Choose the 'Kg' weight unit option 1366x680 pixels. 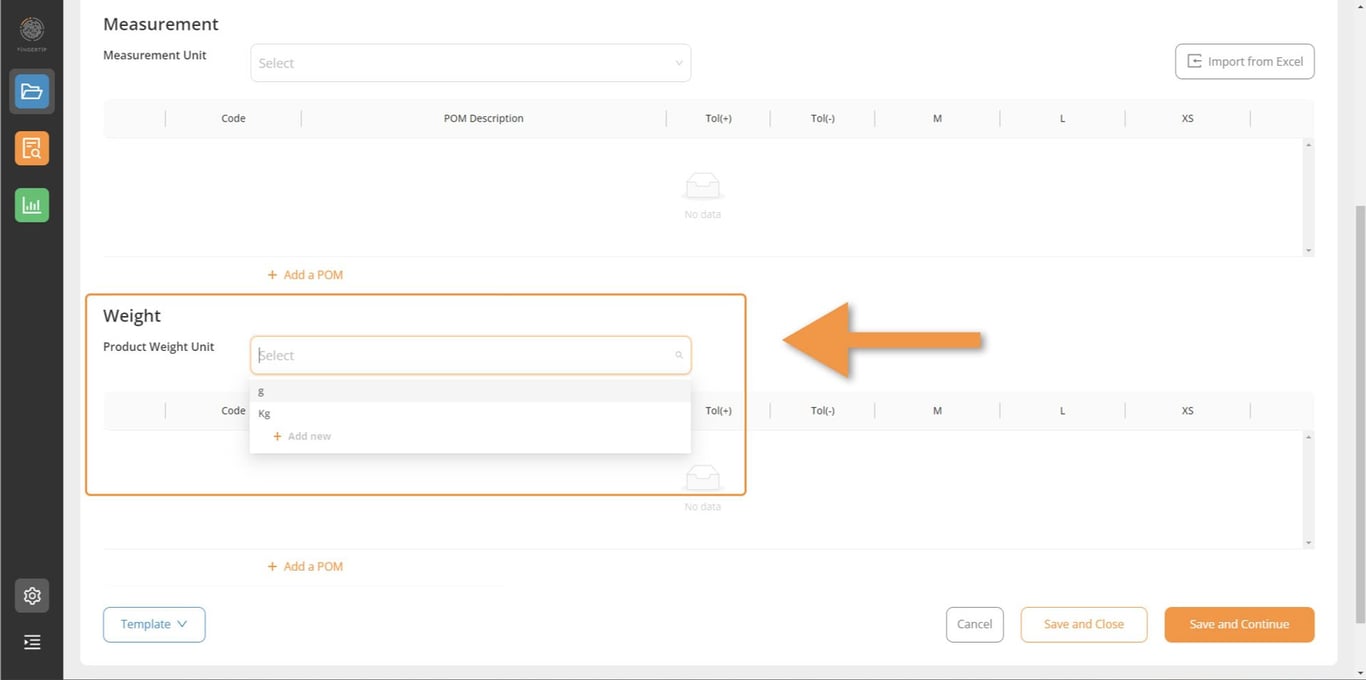click(470, 413)
